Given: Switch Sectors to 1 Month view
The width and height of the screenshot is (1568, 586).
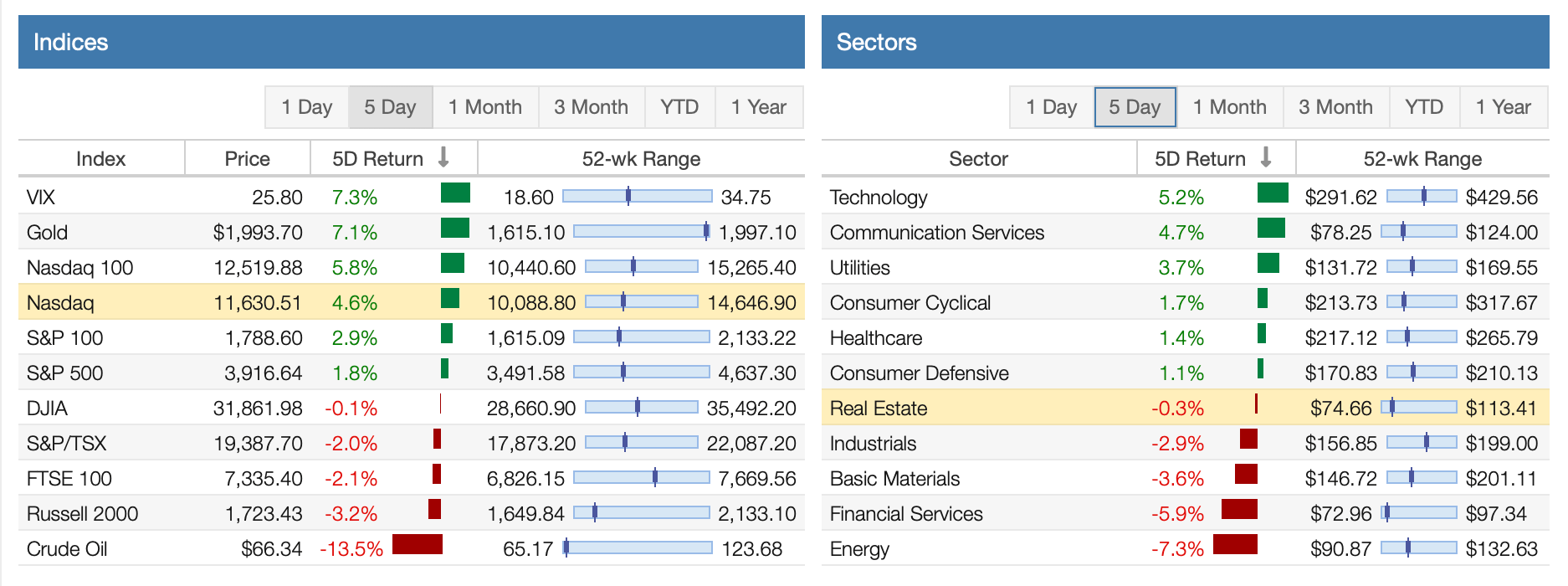Looking at the screenshot, I should click(1230, 107).
